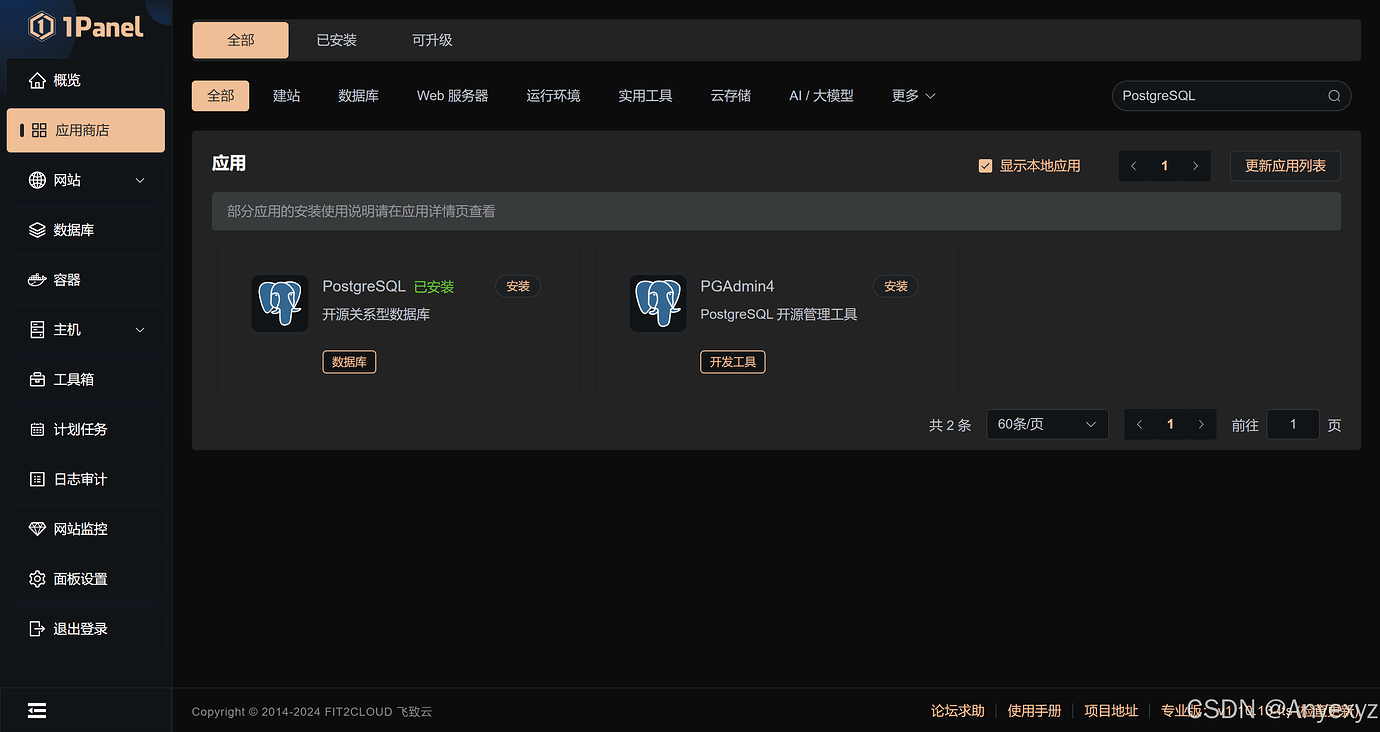Open the 更多 categories dropdown
This screenshot has height=732, width=1380.
[913, 96]
